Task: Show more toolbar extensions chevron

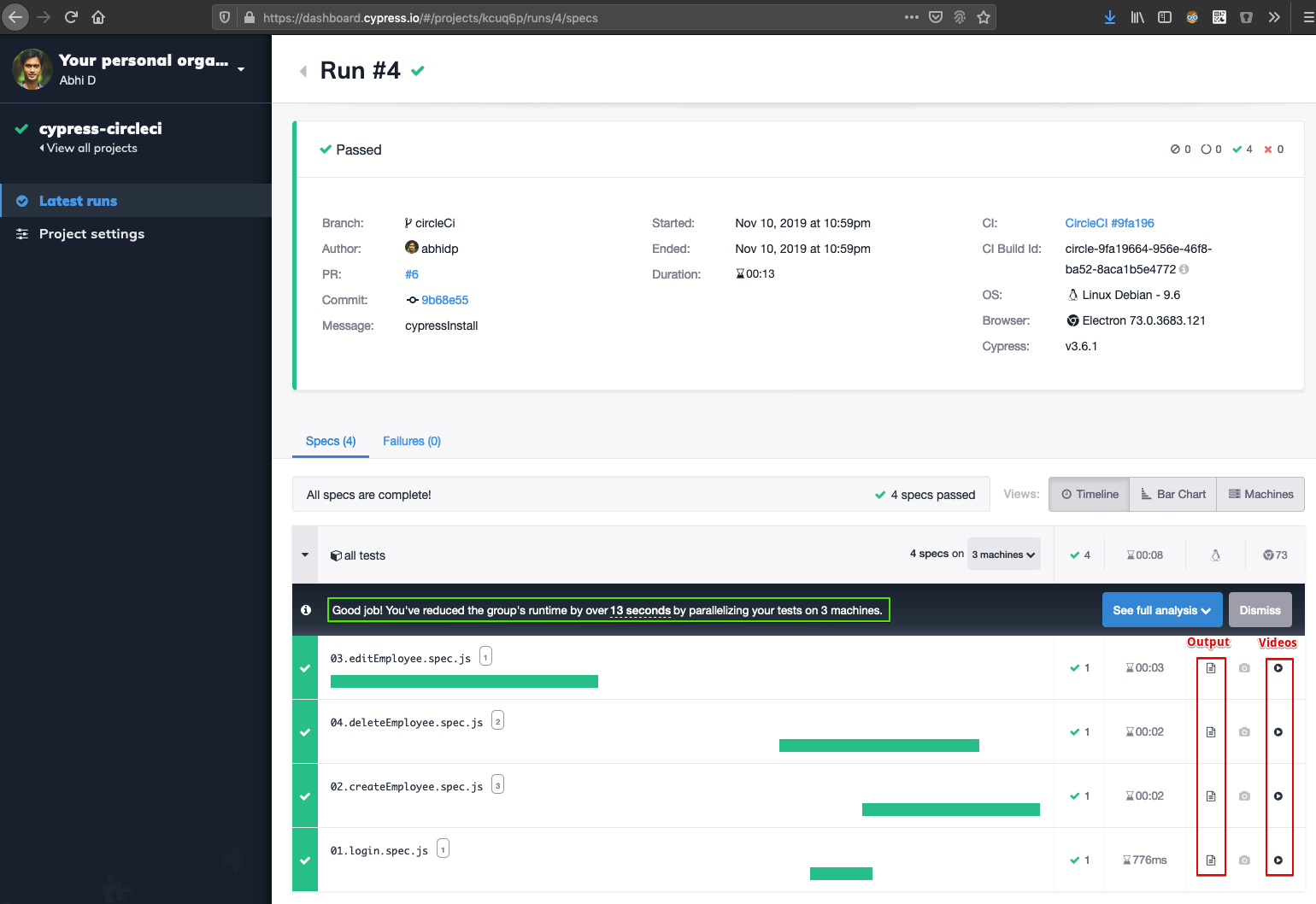Action: tap(1274, 17)
